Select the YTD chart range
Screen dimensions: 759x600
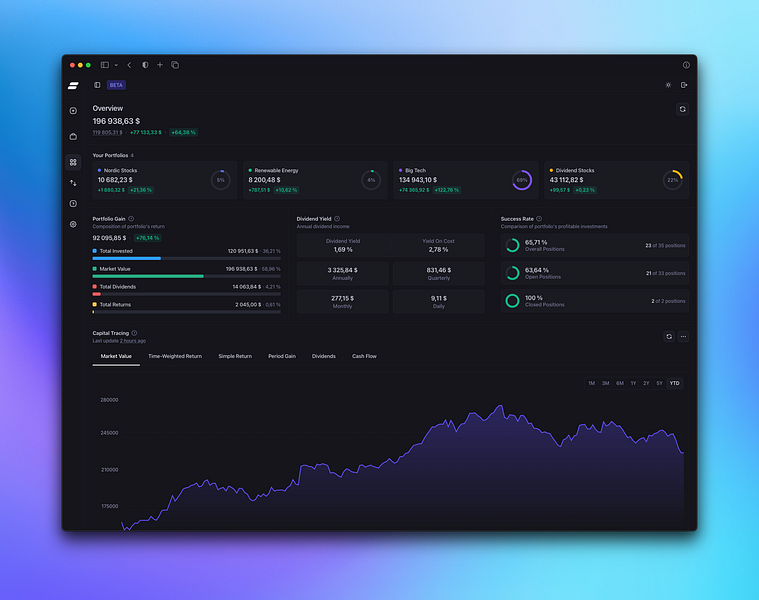[674, 383]
